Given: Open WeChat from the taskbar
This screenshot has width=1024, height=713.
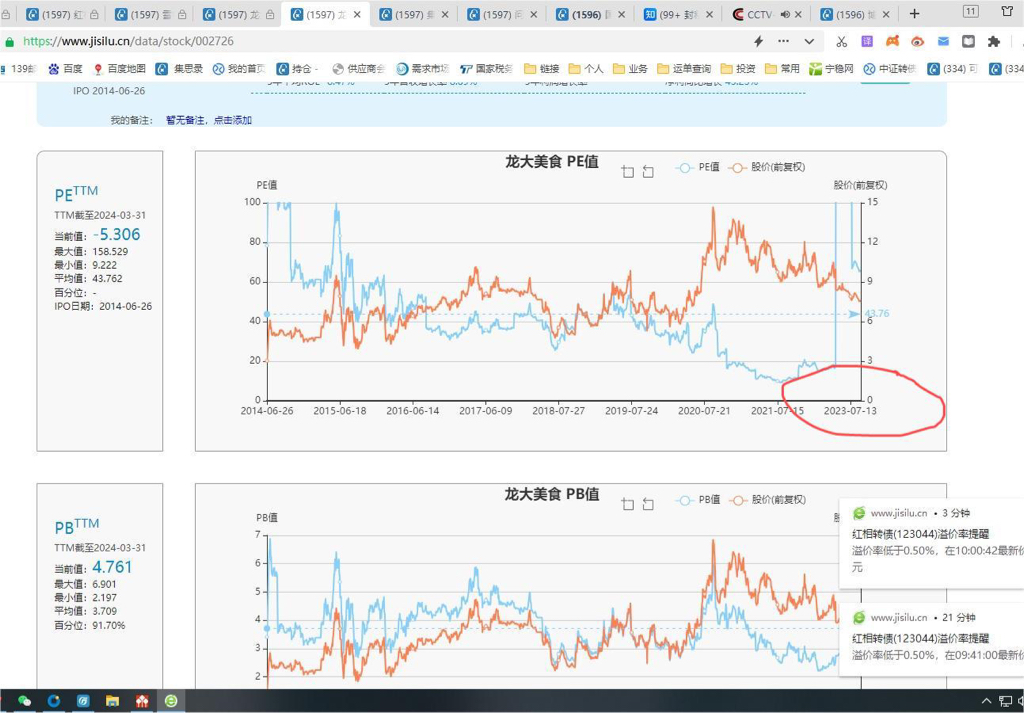Looking at the screenshot, I should coord(24,701).
